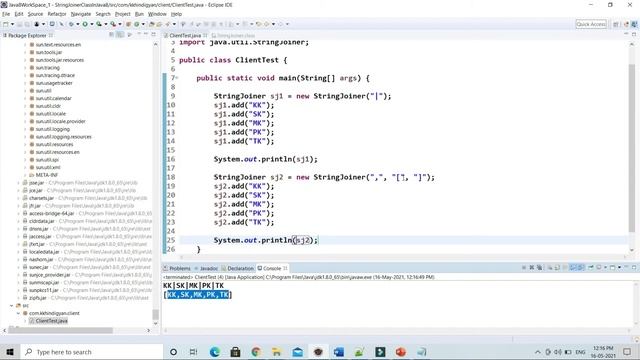Collapse the com.kkhindigyan.client package
Image resolution: width=640 pixels, height=360 pixels.
(x=18, y=313)
